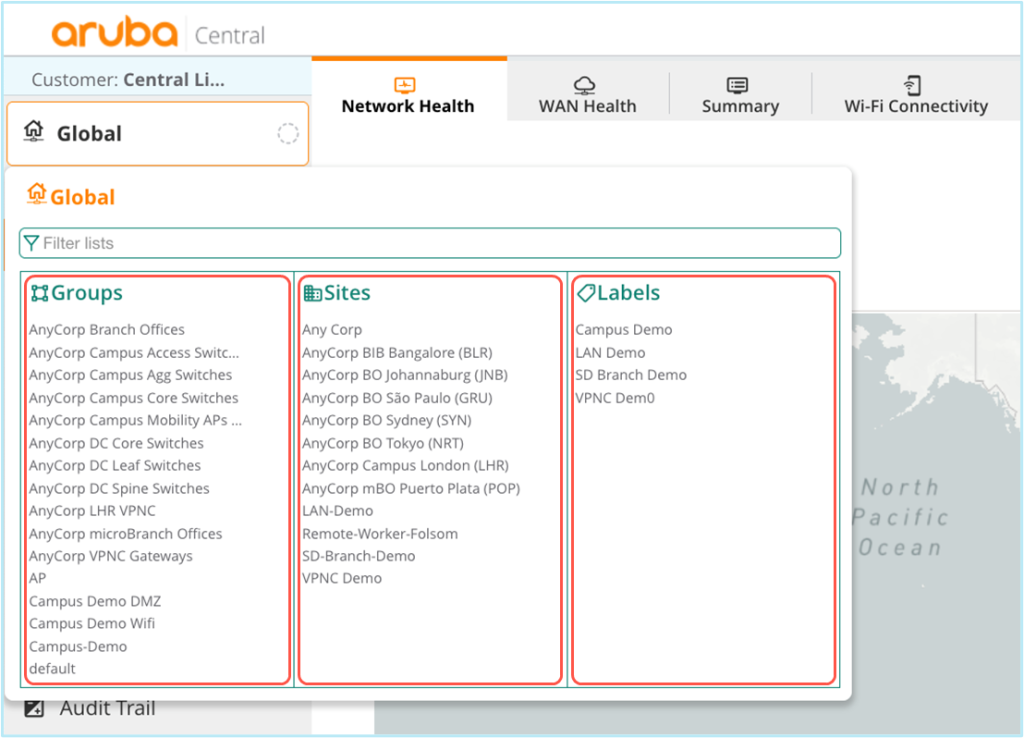Screen dimensions: 1024x738
Task: Click the Labels tag icon
Action: (586, 293)
